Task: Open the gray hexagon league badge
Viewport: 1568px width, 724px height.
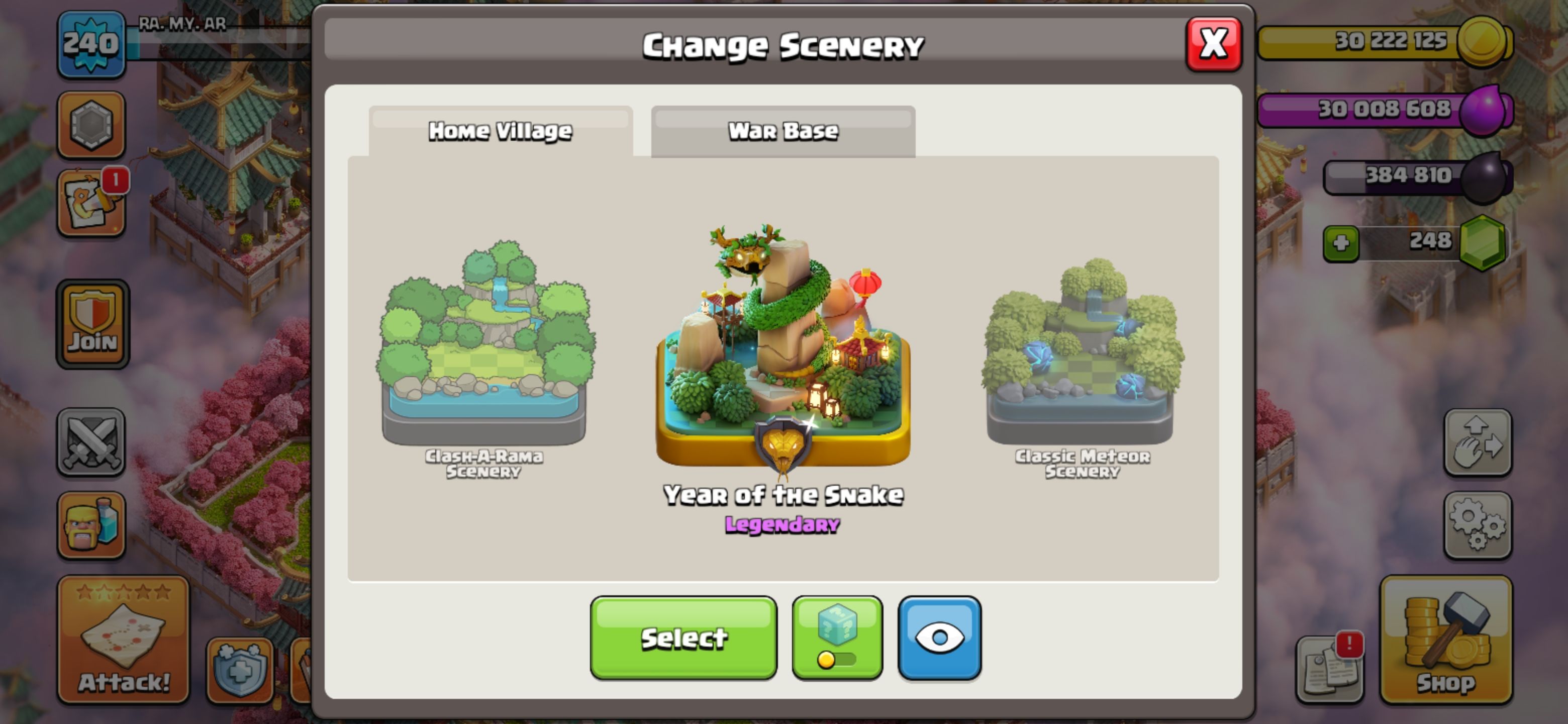Action: [x=91, y=125]
